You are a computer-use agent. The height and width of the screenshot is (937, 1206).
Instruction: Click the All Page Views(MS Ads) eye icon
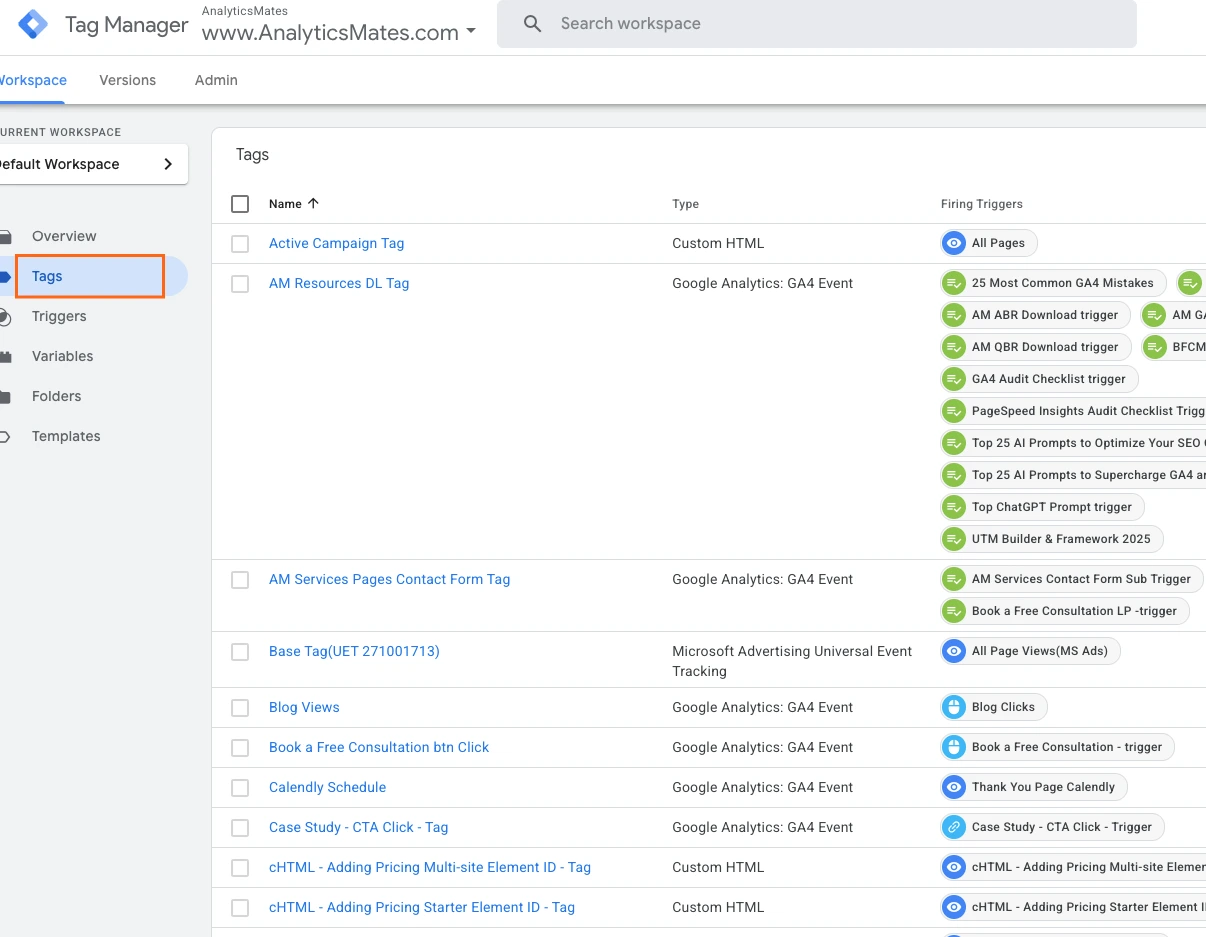954,651
